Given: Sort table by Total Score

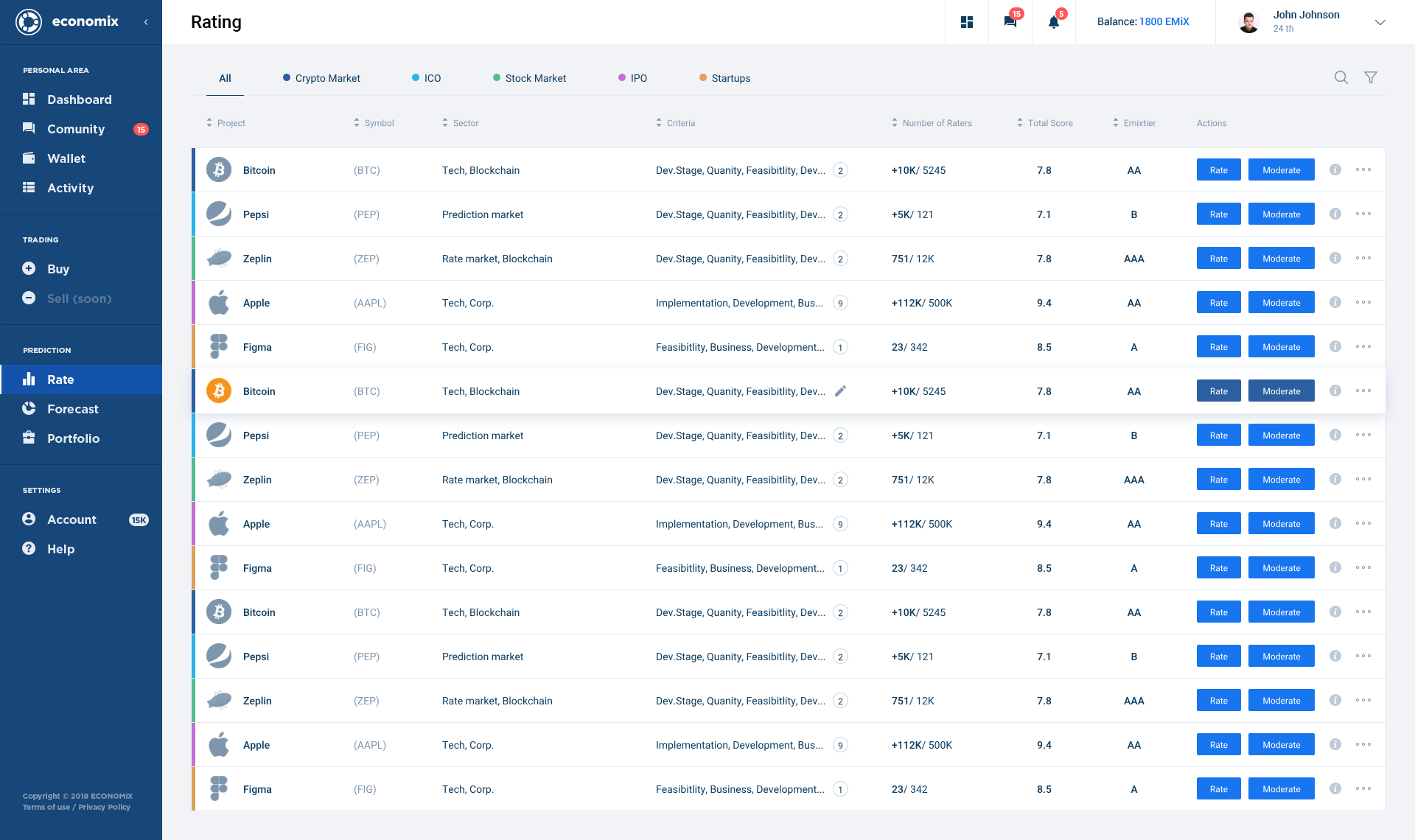Looking at the screenshot, I should tap(1045, 123).
